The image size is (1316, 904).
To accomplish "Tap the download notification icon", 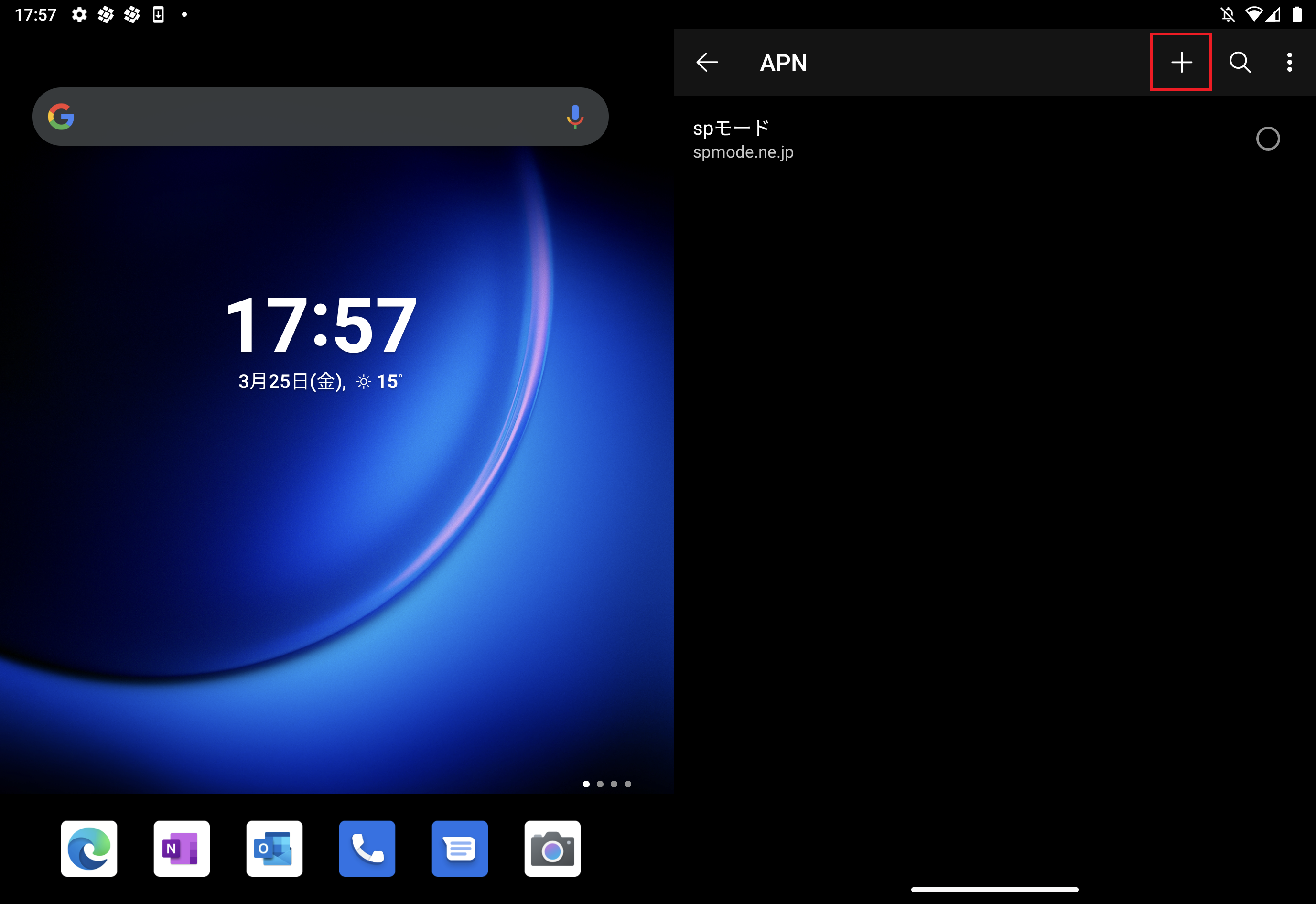I will tap(159, 15).
